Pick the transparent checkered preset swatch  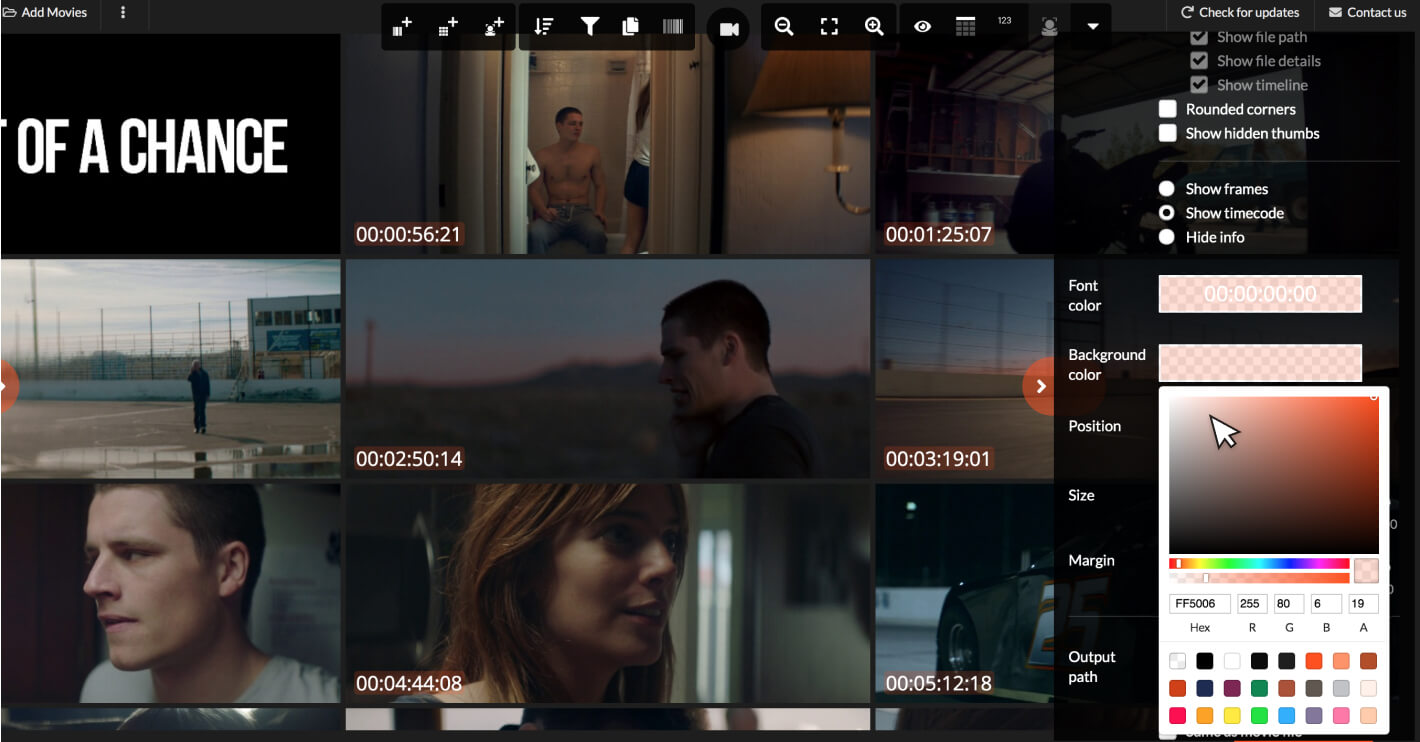[x=1178, y=661]
